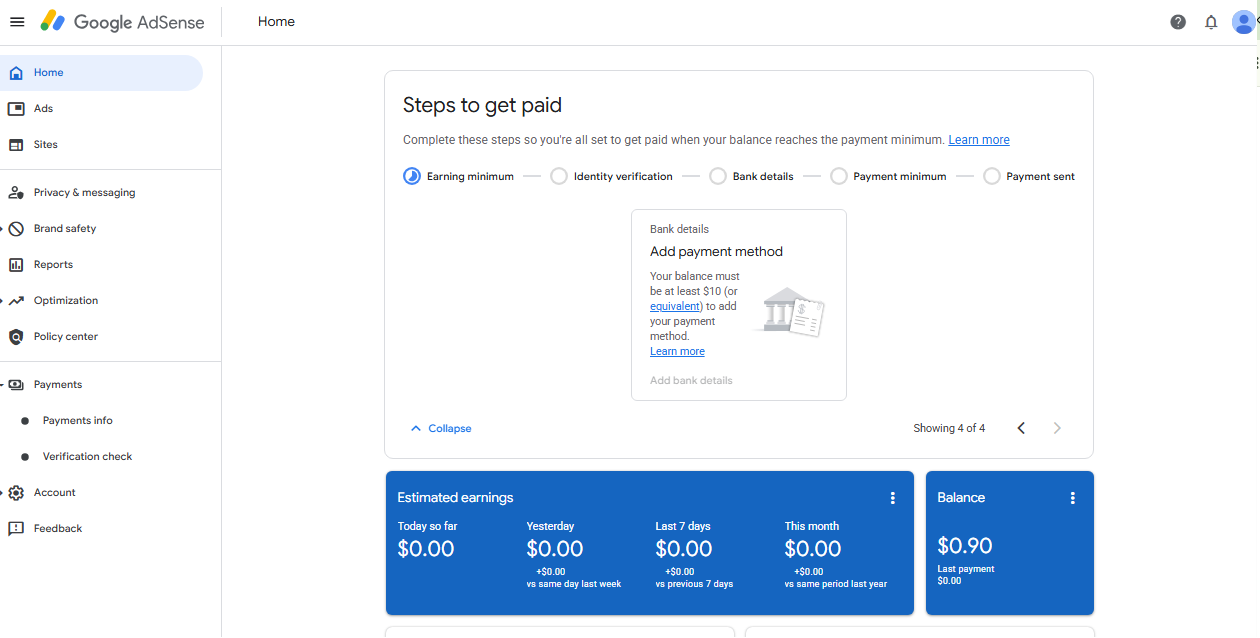Click the Steps to get paid heading
The width and height of the screenshot is (1260, 638).
pos(482,105)
